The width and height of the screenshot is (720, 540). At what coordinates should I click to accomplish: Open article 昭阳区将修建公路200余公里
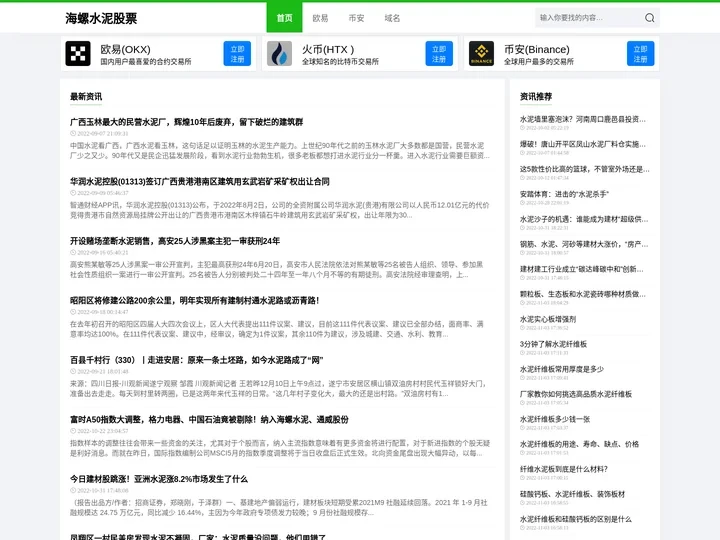click(x=195, y=300)
